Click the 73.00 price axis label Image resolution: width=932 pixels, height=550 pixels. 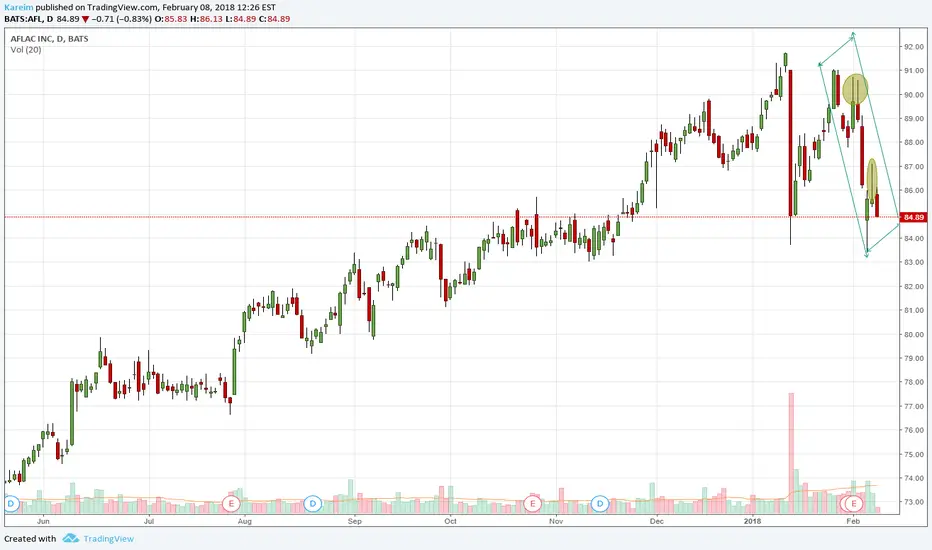[x=914, y=502]
